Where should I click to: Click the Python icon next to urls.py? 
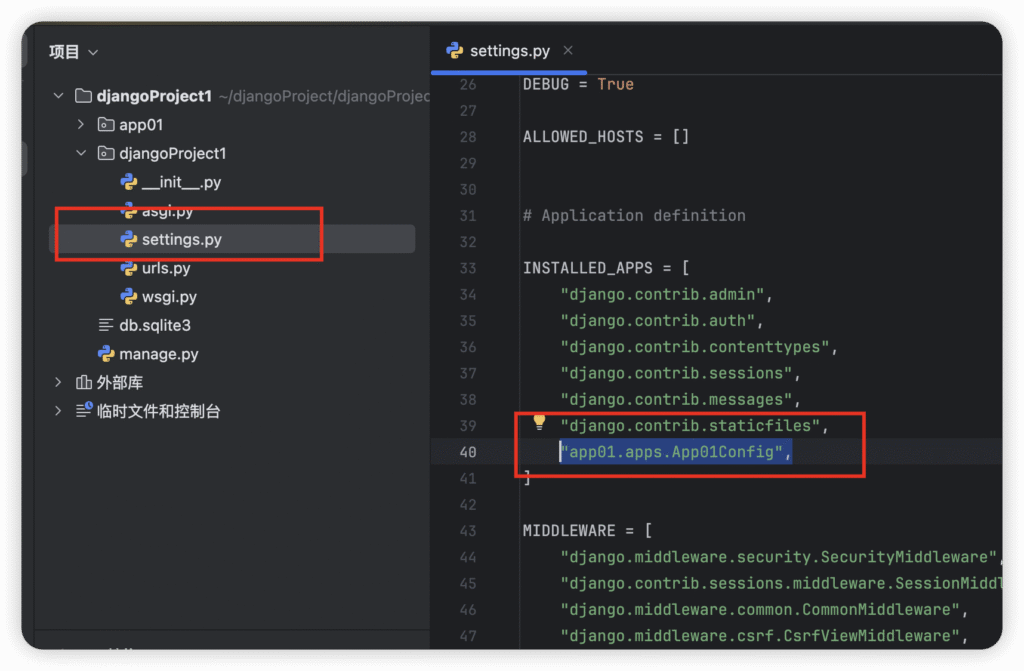(128, 268)
